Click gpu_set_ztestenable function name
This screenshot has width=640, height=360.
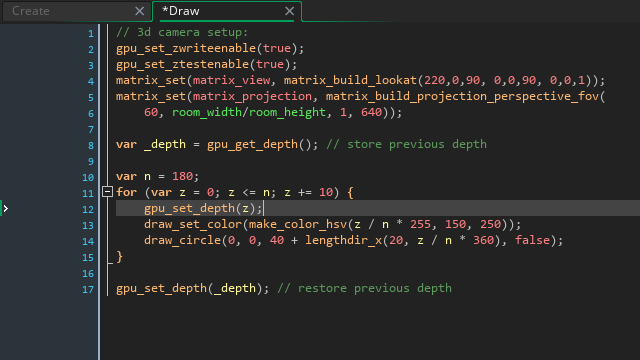pyautogui.click(x=182, y=64)
